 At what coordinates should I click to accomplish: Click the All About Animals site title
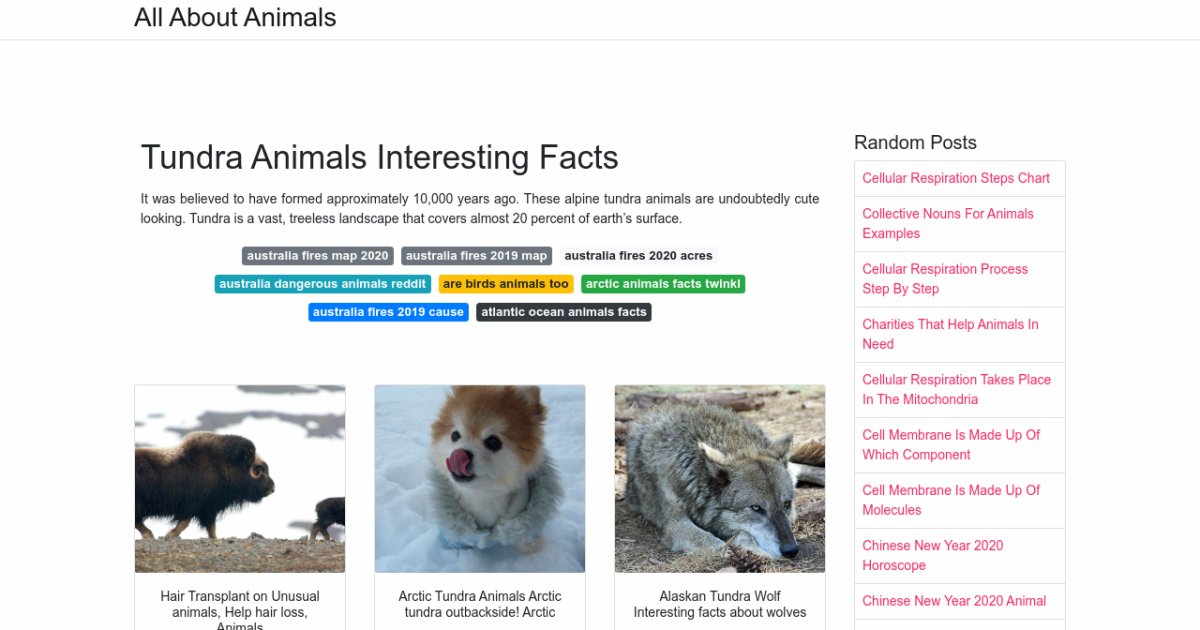point(235,18)
